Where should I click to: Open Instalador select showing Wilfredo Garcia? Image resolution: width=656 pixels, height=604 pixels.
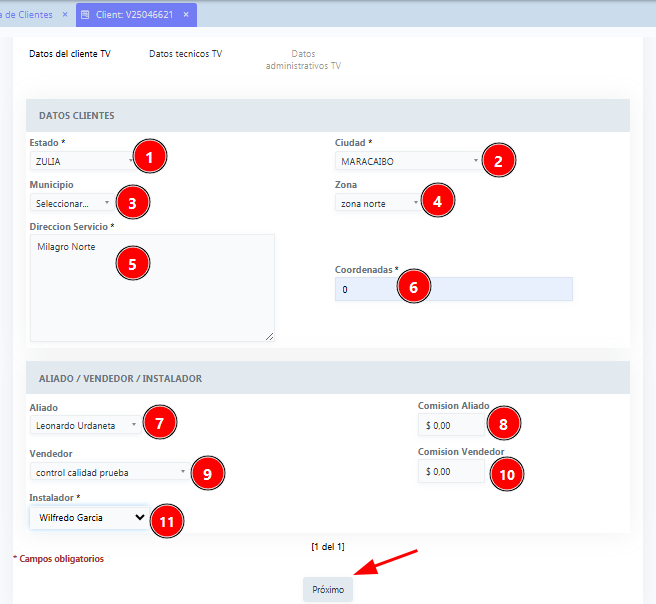click(x=89, y=518)
